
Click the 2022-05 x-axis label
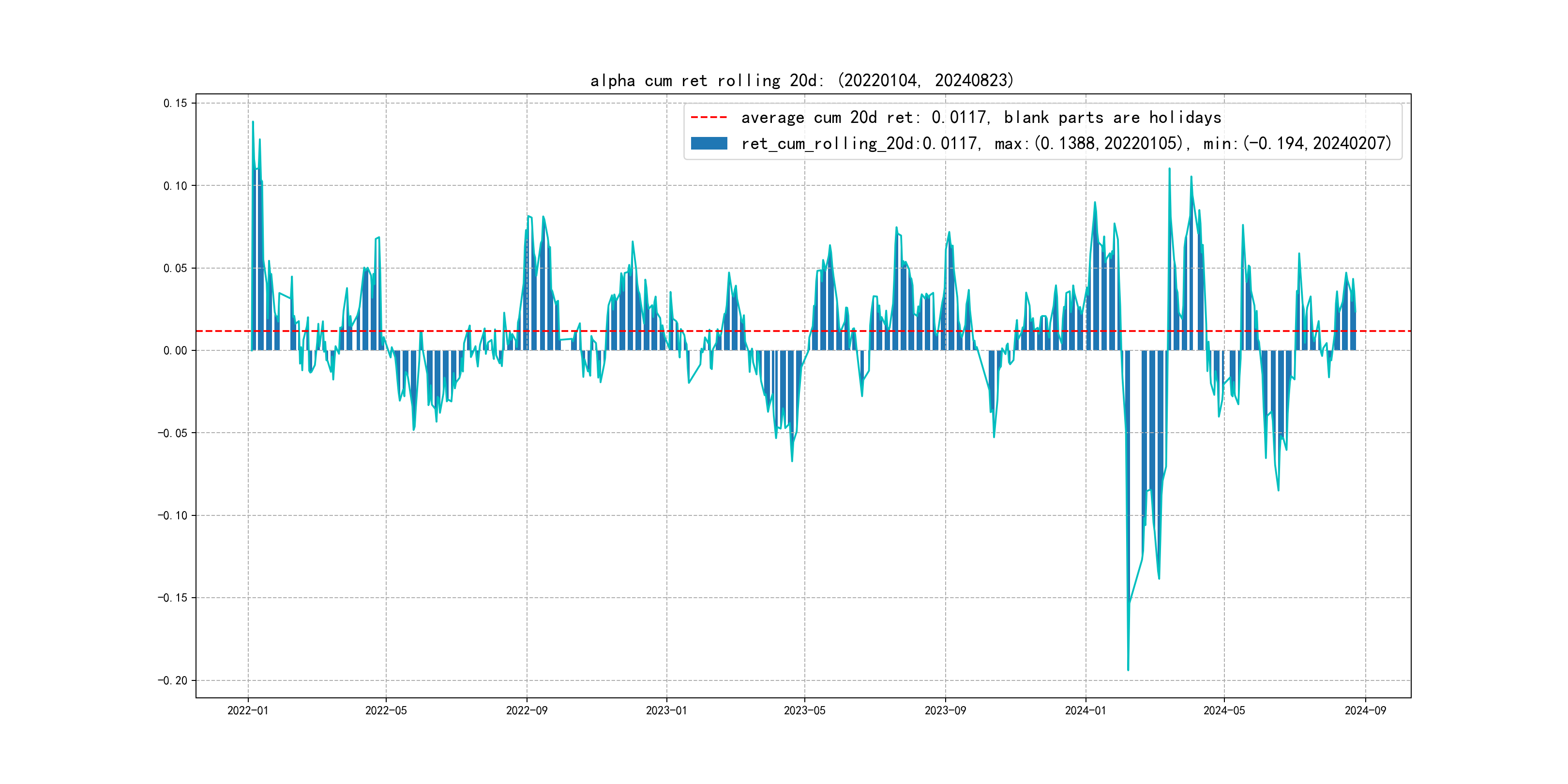pos(386,710)
